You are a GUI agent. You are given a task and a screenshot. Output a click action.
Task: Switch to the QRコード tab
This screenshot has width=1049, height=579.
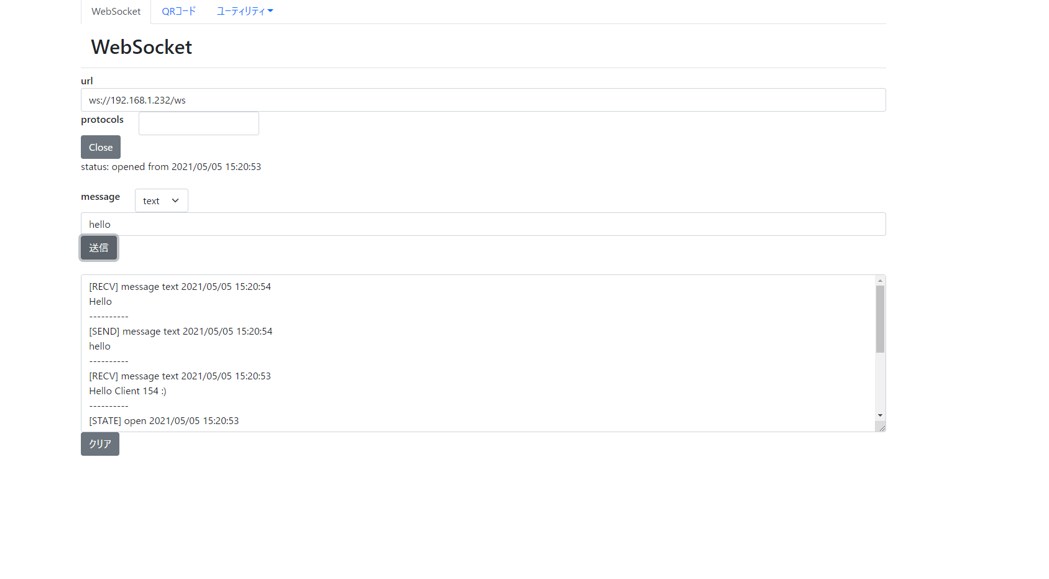coord(178,11)
